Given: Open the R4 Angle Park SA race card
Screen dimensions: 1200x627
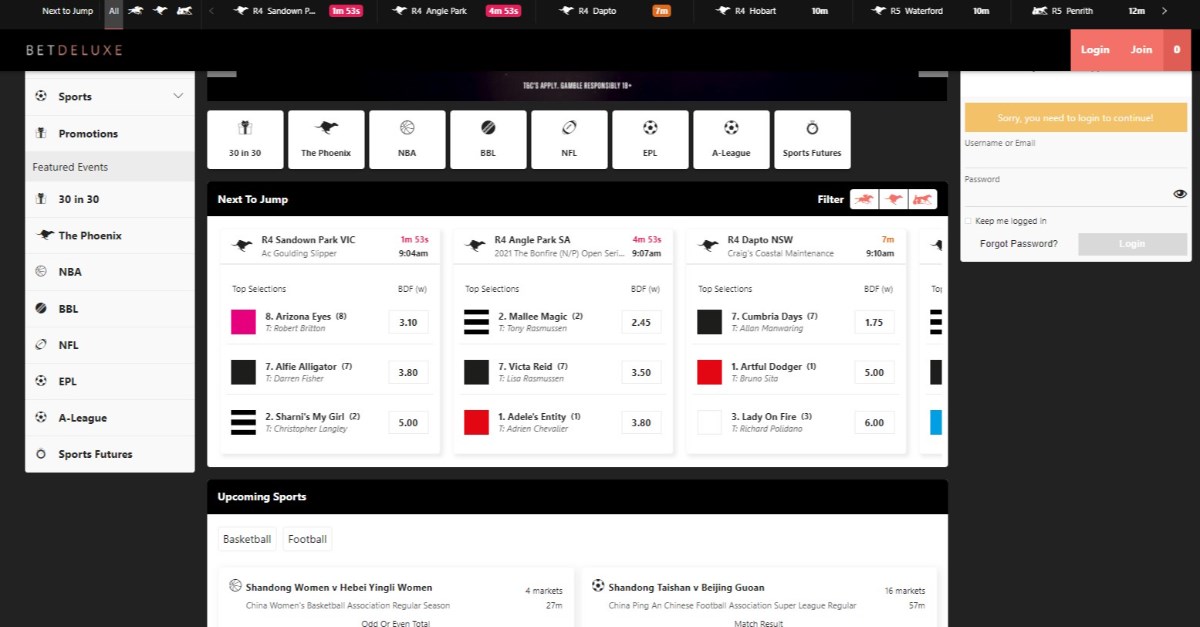Looking at the screenshot, I should [x=563, y=246].
